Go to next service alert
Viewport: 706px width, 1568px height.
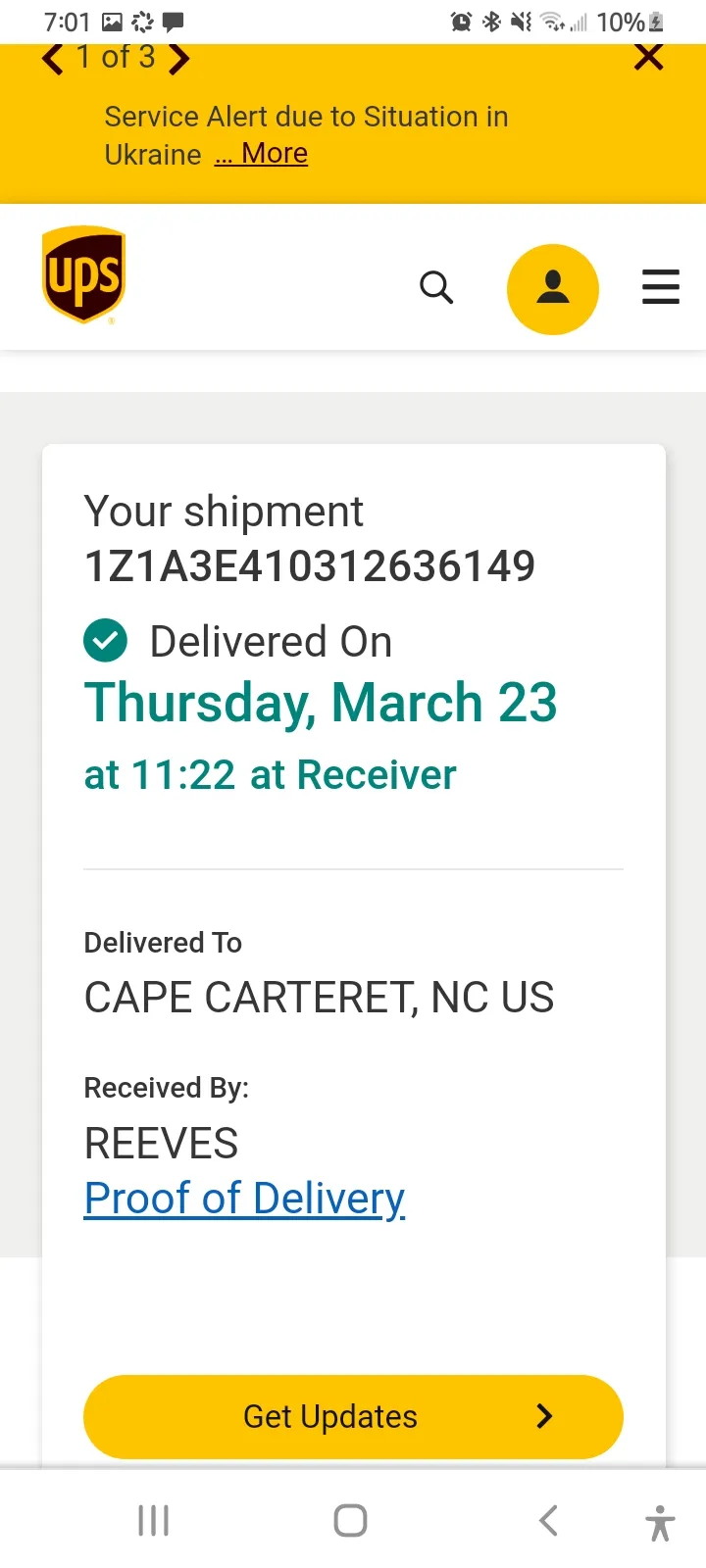(x=178, y=59)
